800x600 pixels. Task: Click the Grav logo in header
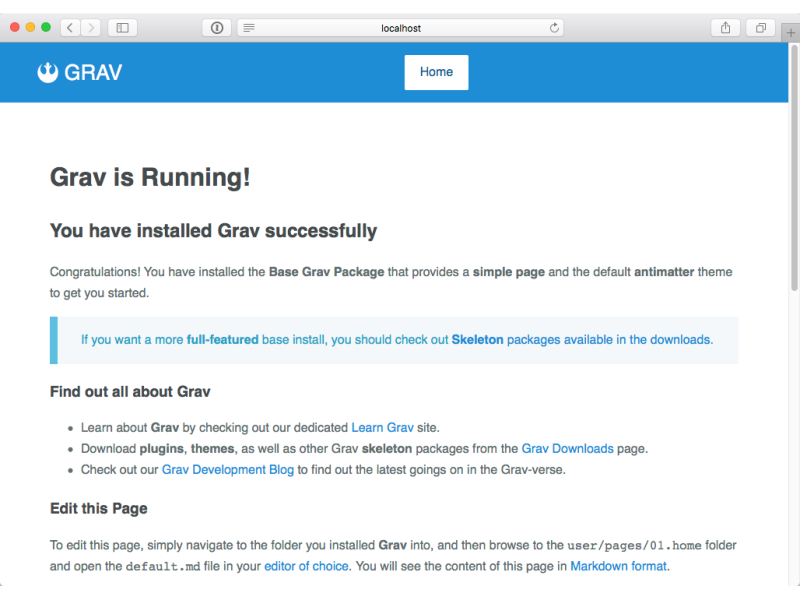pyautogui.click(x=80, y=72)
